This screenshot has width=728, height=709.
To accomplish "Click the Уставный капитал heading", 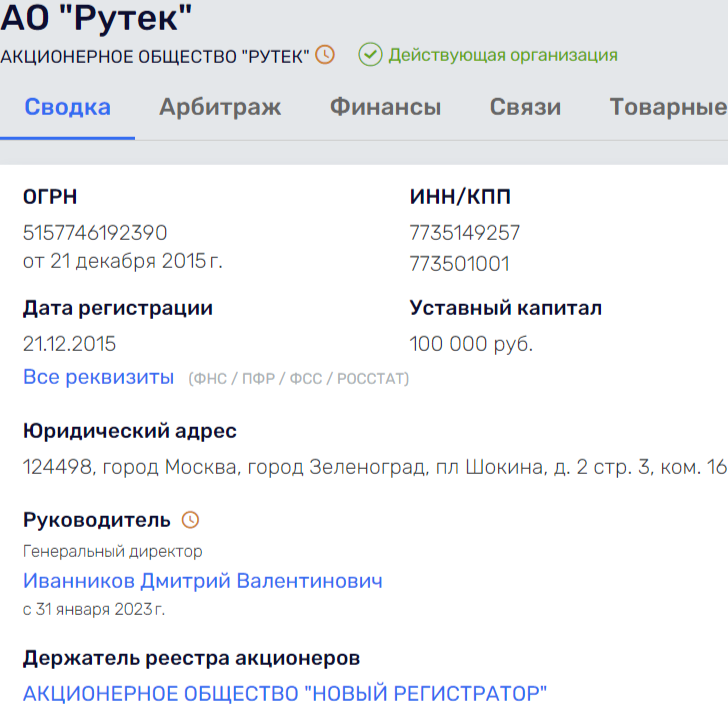I will tap(505, 308).
